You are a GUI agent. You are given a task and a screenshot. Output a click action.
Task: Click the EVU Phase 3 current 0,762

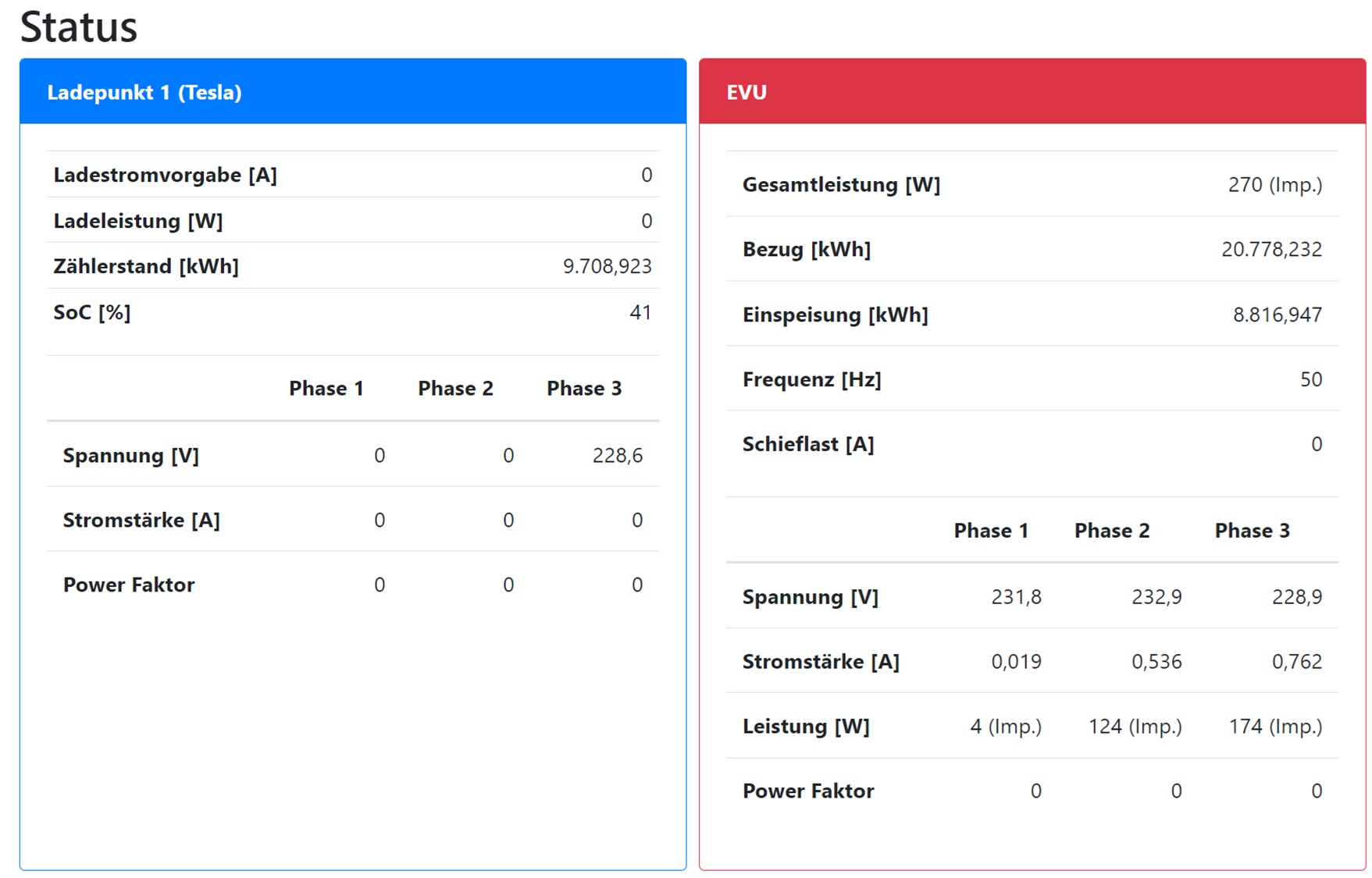pos(1296,662)
